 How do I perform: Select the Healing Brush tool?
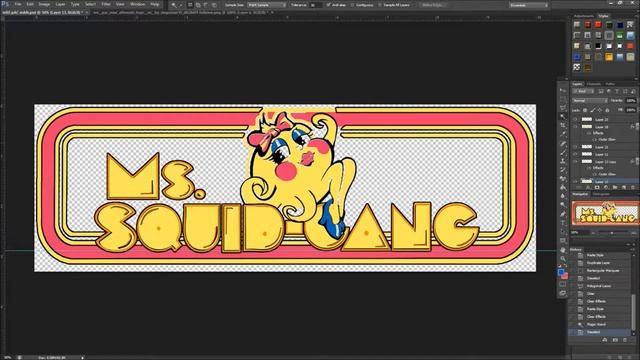pyautogui.click(x=563, y=144)
